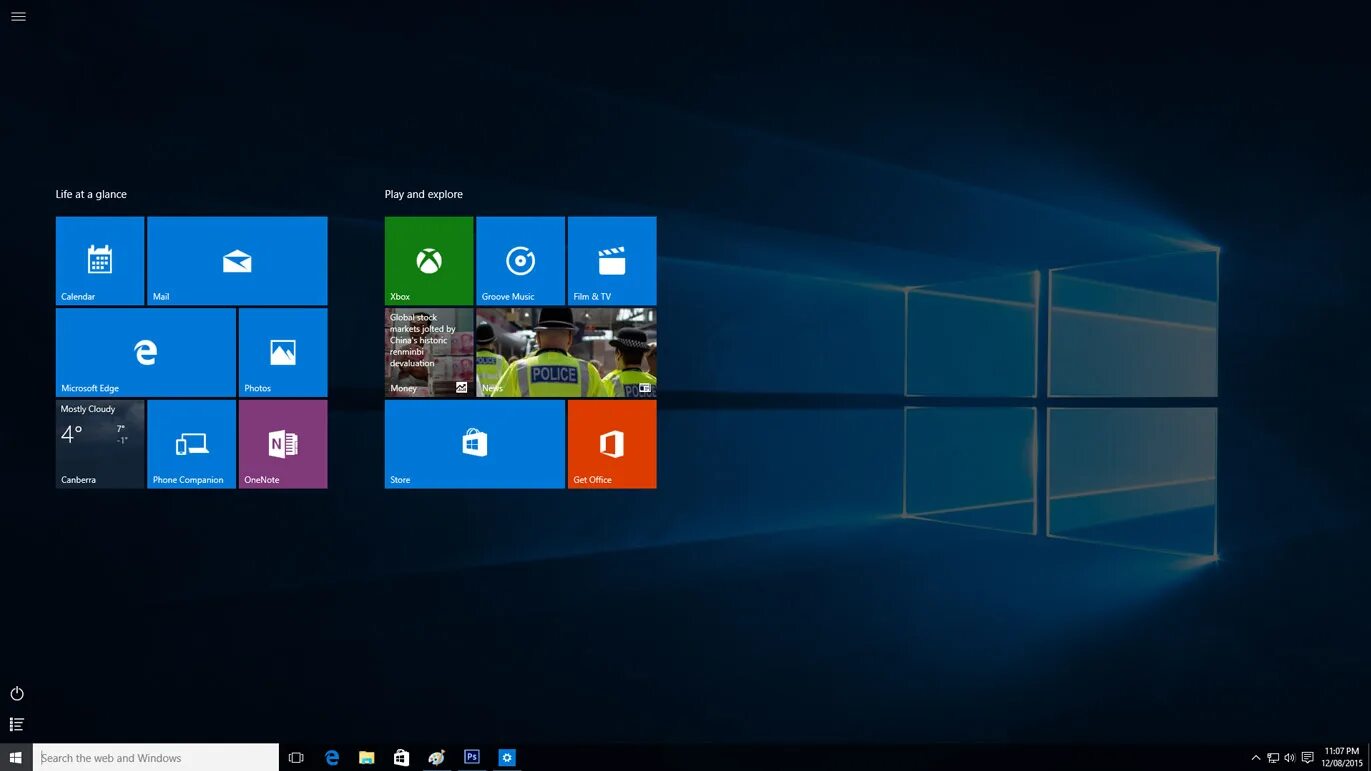1371x771 pixels.
Task: Open the Canberra weather tile
Action: [100, 444]
